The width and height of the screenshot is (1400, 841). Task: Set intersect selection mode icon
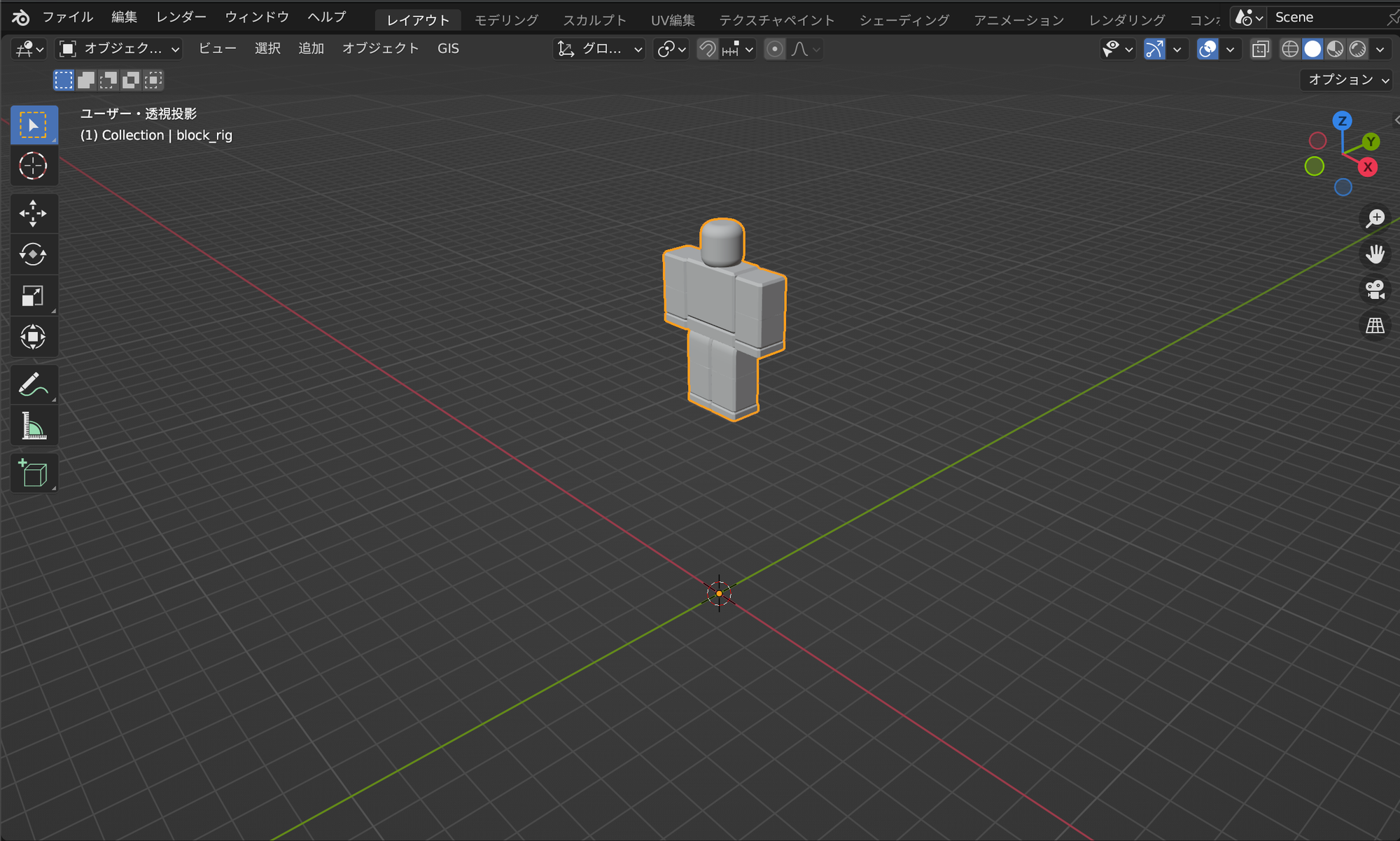click(153, 80)
